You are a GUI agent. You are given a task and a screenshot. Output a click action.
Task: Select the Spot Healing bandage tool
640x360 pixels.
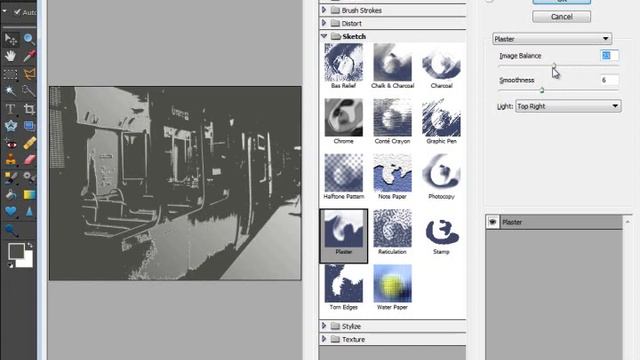pos(29,143)
